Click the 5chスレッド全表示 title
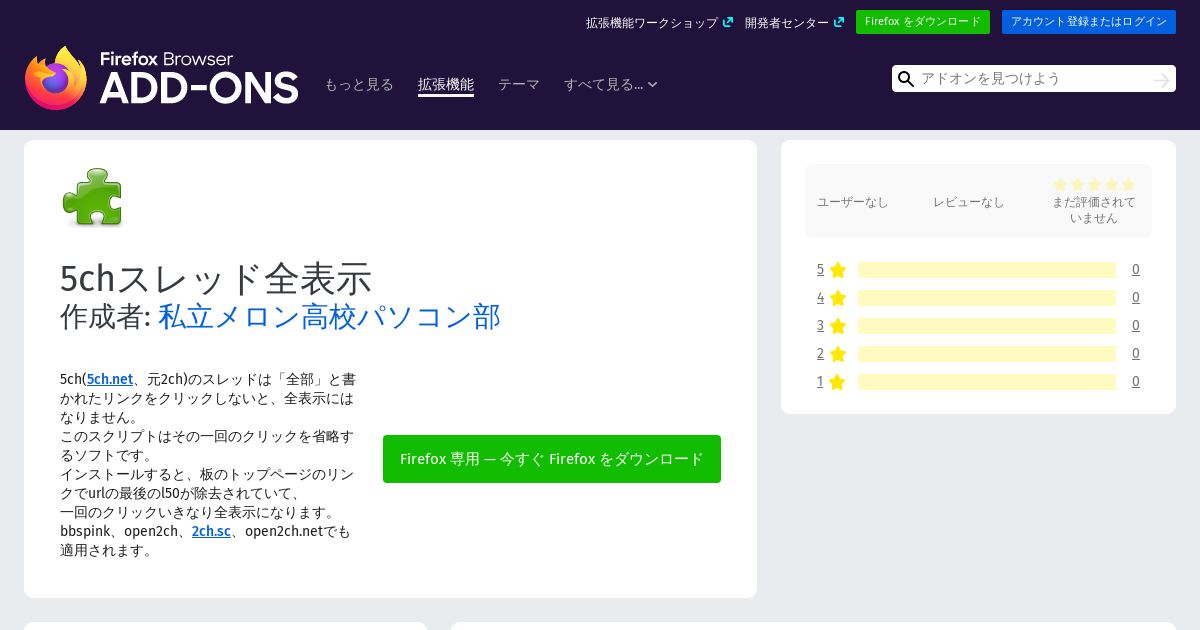The image size is (1200, 630). (216, 278)
